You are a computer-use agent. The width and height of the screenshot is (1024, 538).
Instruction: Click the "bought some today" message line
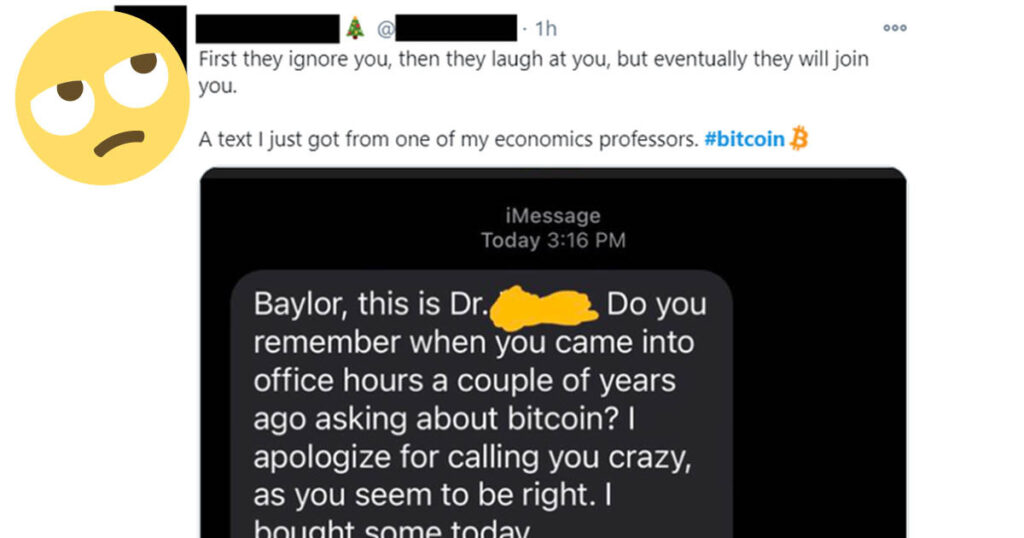392,528
